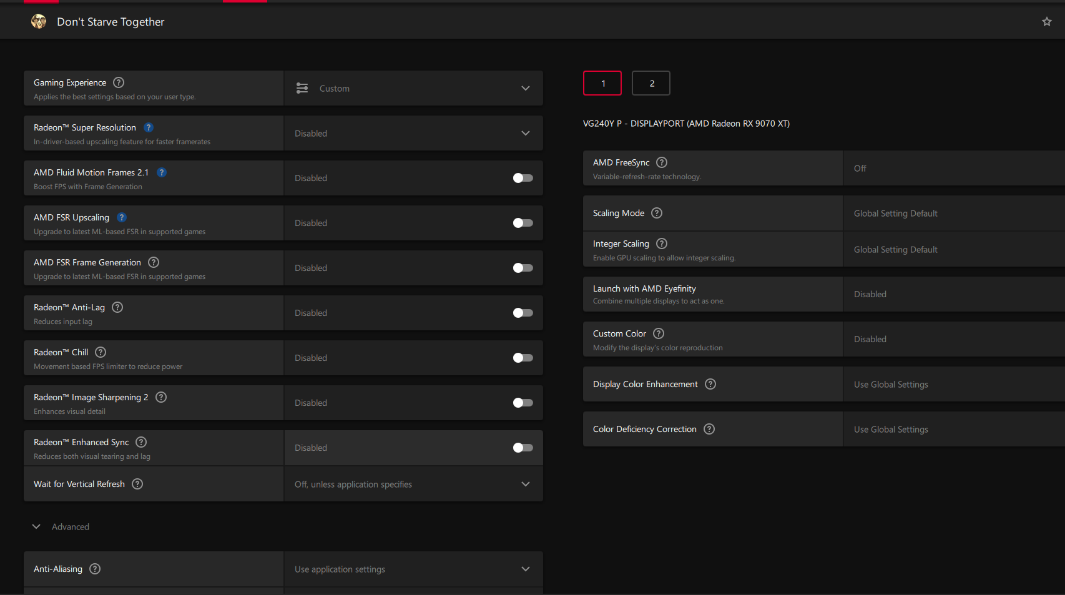Click info icon beside Radeon Super Resolution
The image size is (1065, 595).
148,128
